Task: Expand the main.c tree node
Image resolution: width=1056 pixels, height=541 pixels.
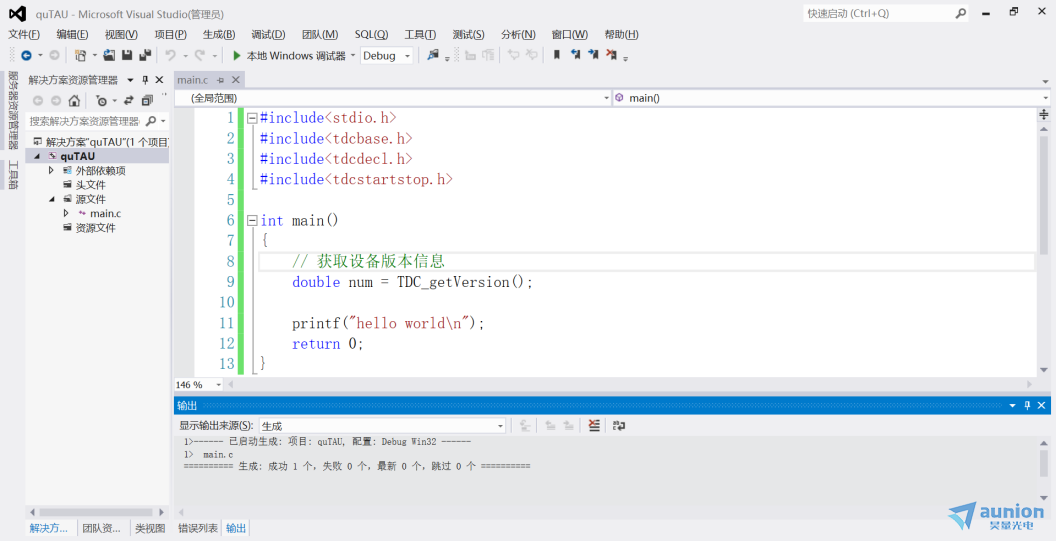Action: click(66, 213)
